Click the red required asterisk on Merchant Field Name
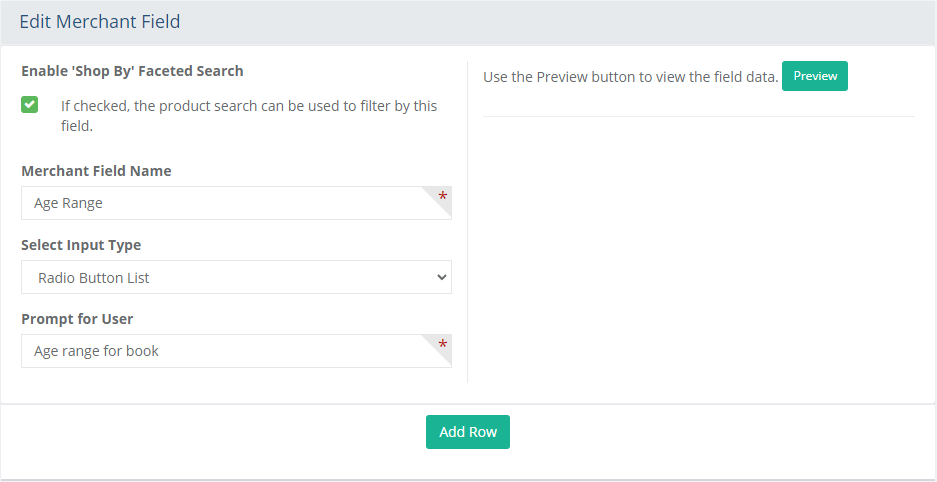 pyautogui.click(x=443, y=197)
